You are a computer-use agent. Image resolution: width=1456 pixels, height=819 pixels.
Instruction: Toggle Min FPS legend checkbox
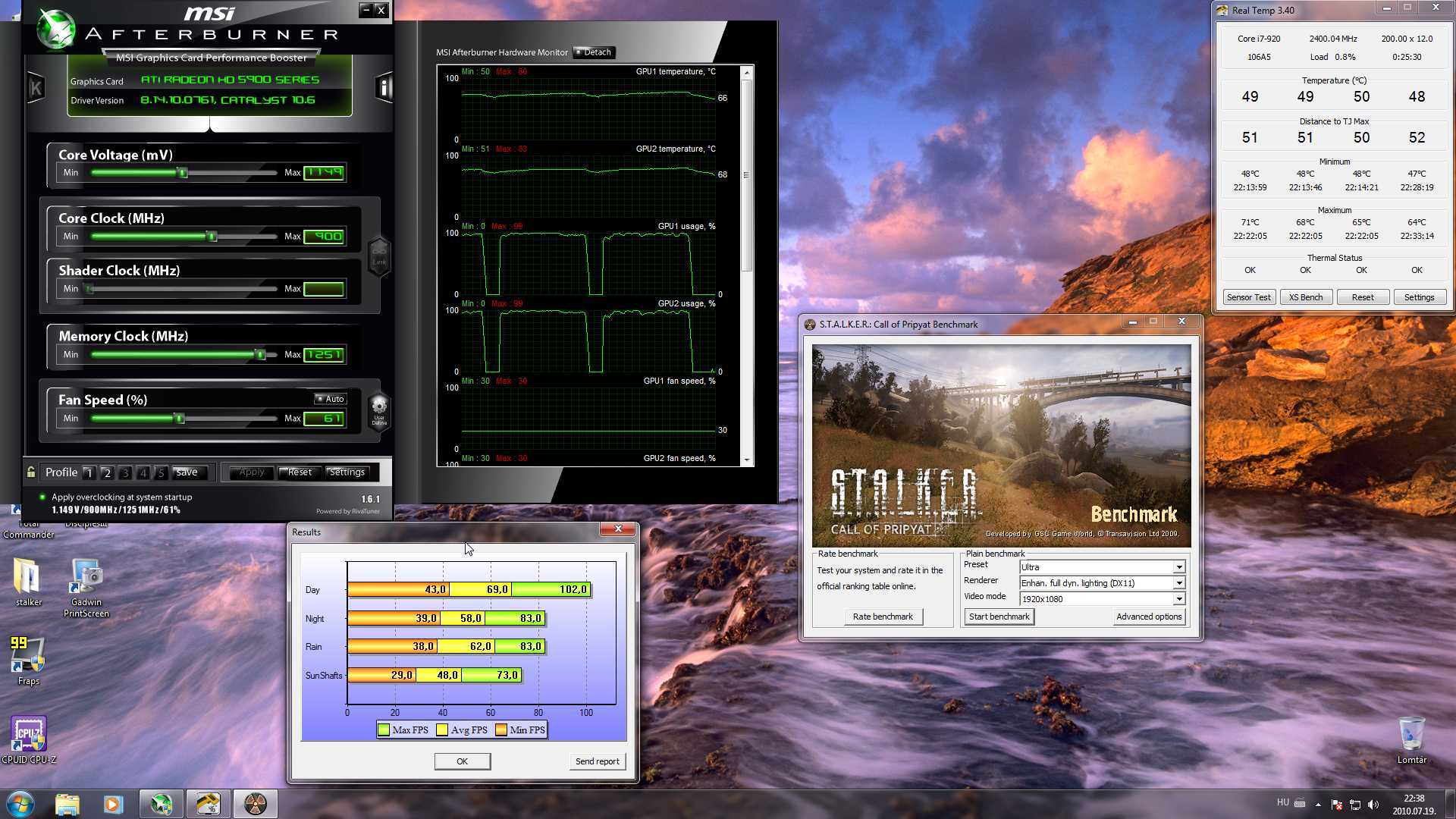click(x=501, y=730)
